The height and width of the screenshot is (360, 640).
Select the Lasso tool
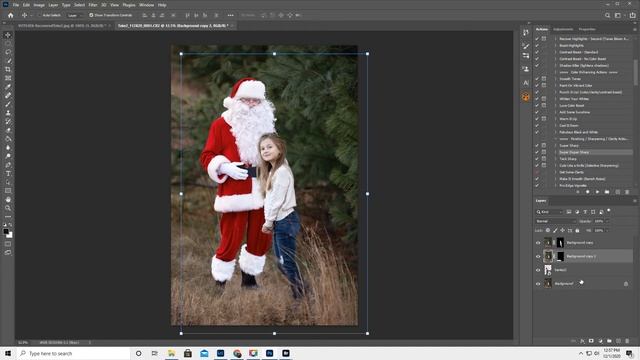pyautogui.click(x=8, y=52)
